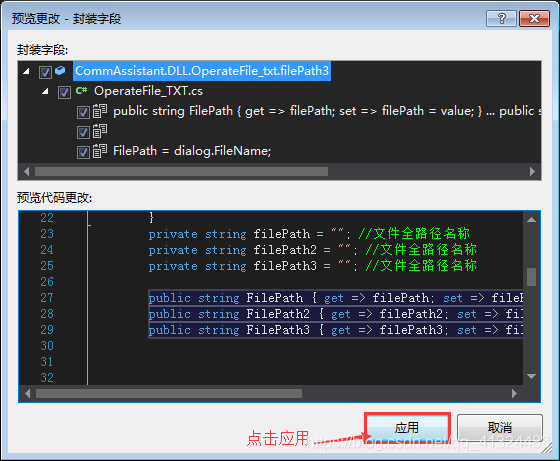Click tree panel scroll left arrow
Image resolution: width=560 pixels, height=461 pixels.
click(x=26, y=171)
